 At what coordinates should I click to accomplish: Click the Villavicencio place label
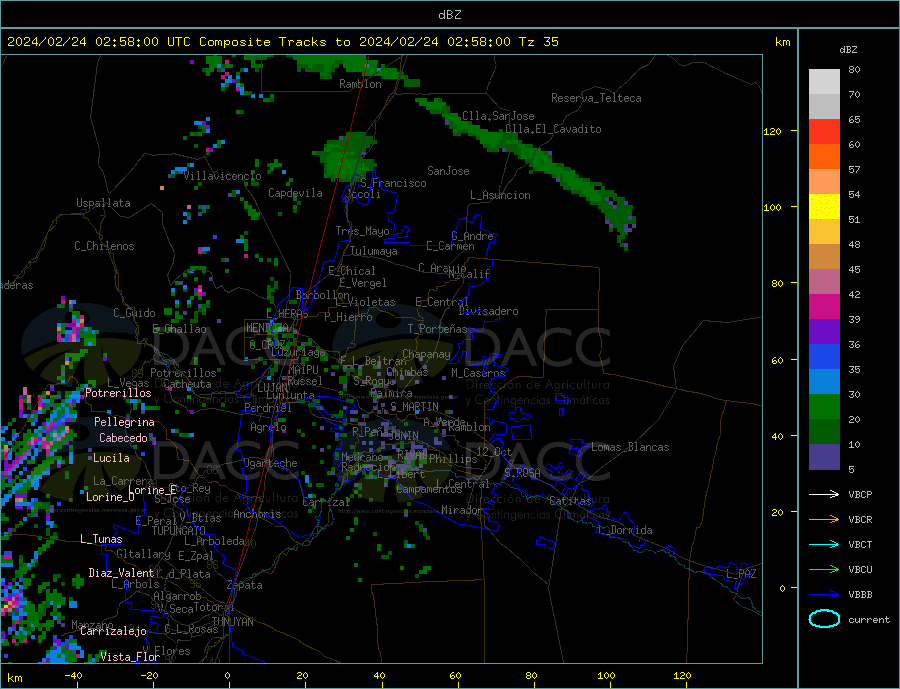(222, 176)
